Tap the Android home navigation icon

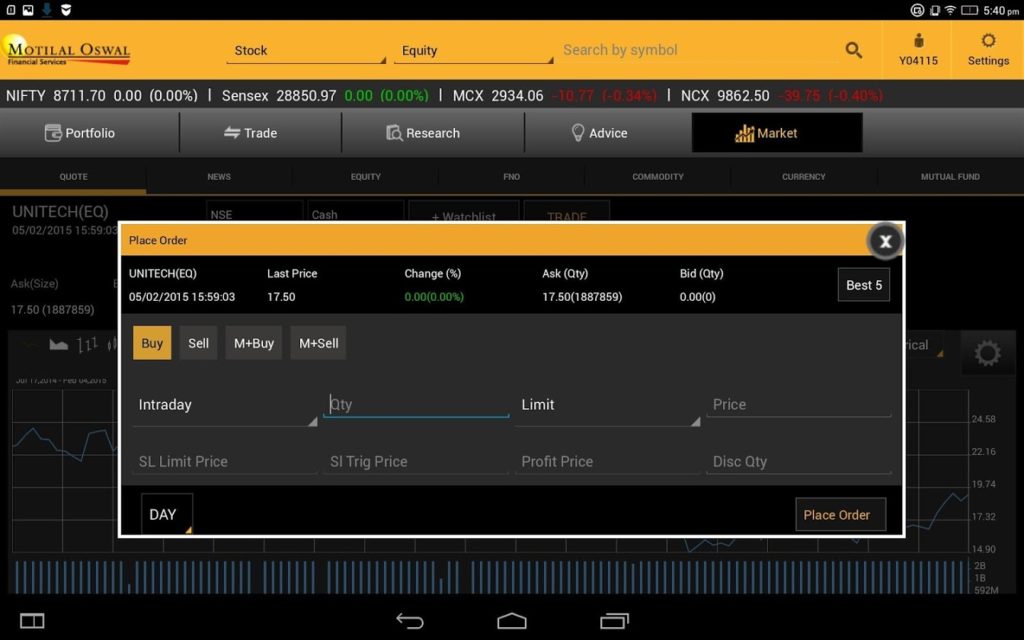pos(512,621)
